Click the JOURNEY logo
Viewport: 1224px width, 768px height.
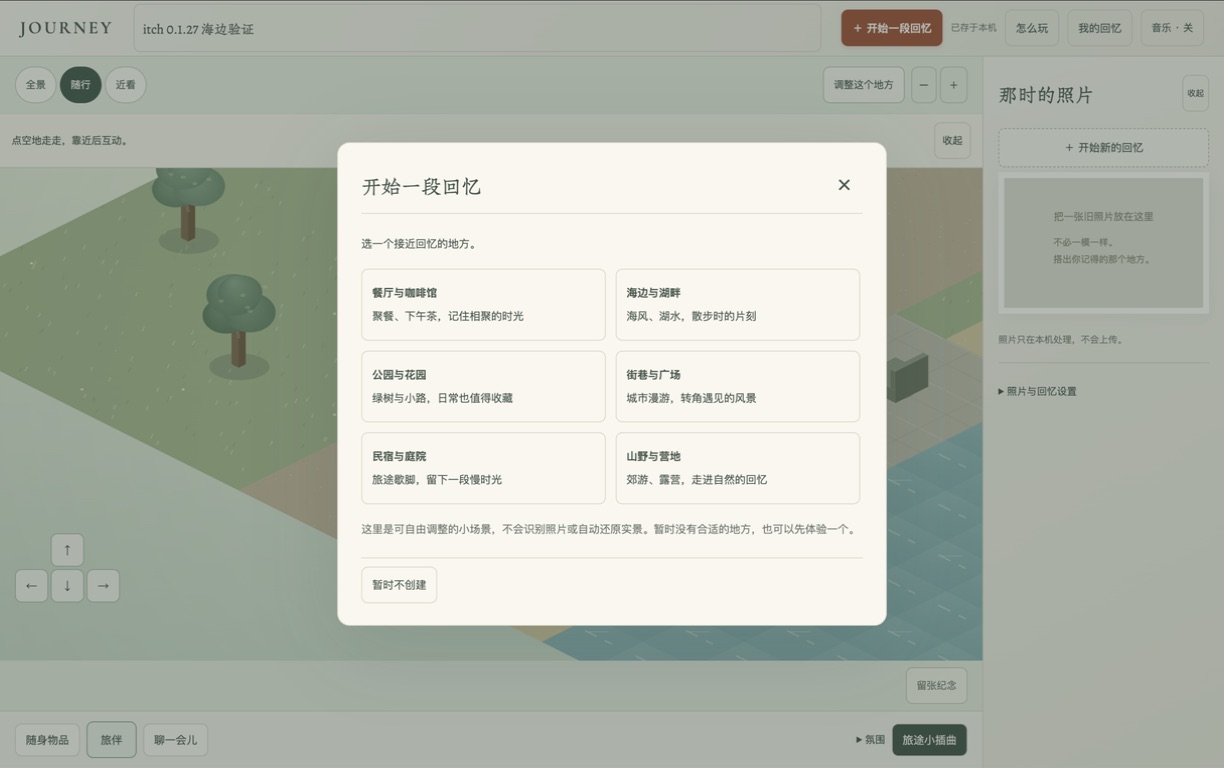[x=65, y=28]
